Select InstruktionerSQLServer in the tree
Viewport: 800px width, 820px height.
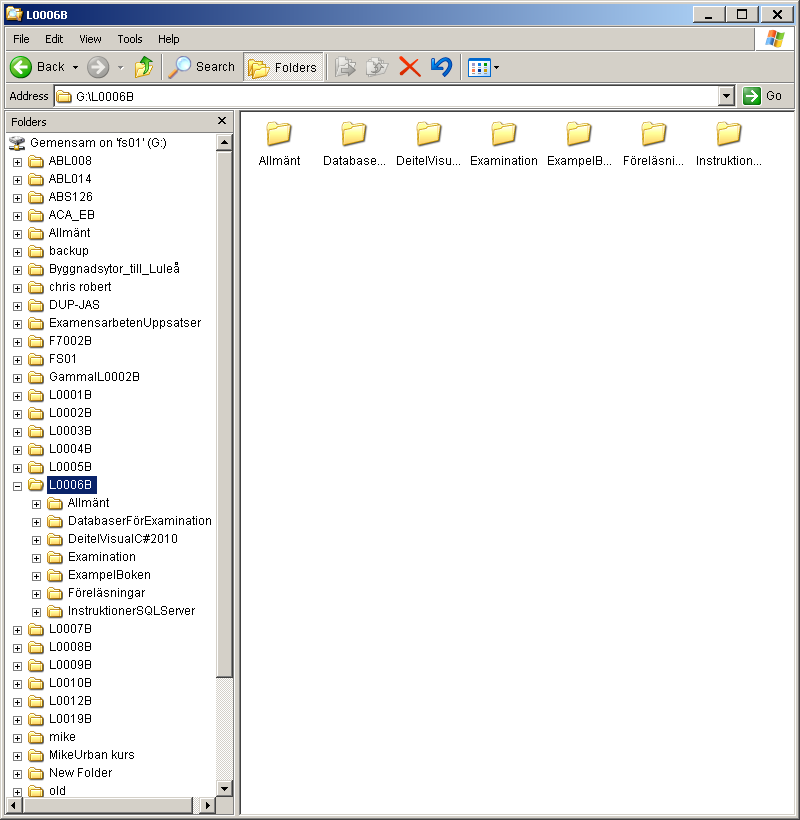click(131, 611)
